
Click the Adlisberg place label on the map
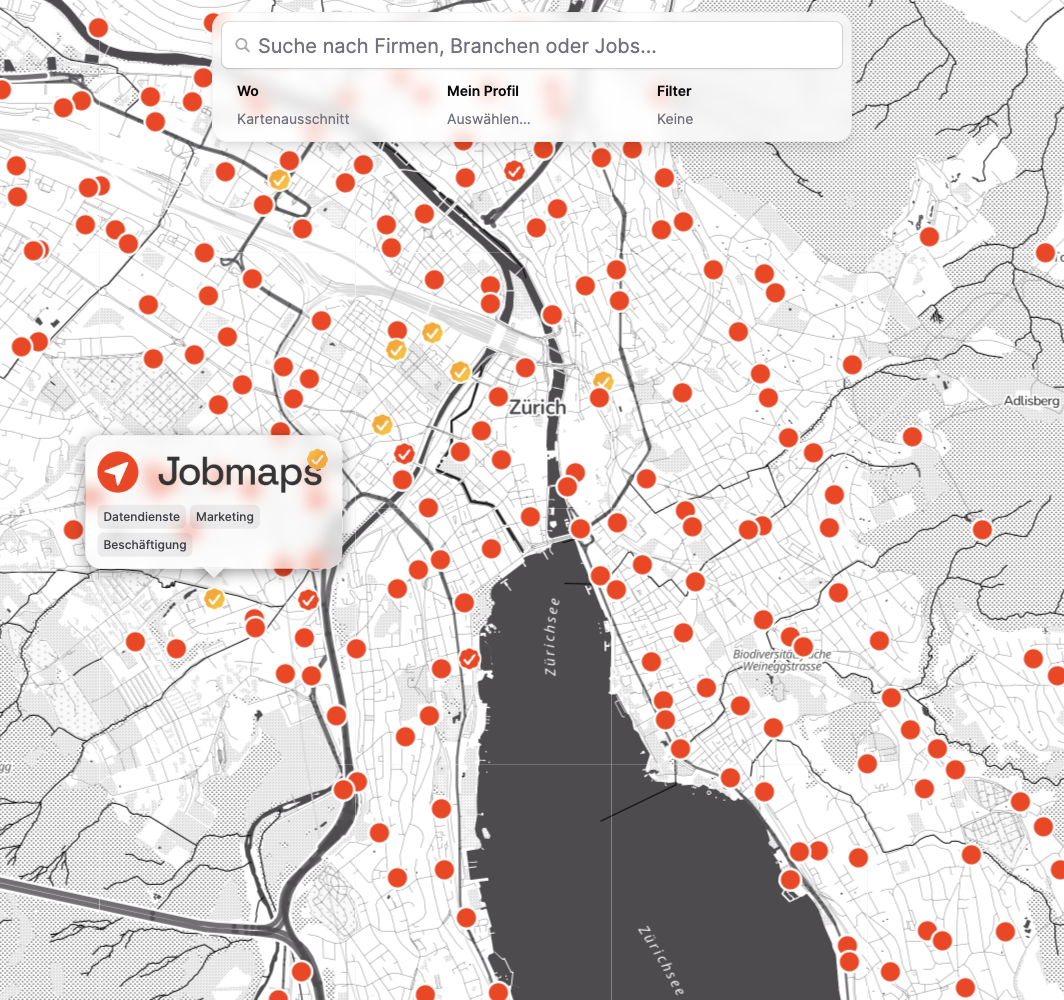click(x=1031, y=401)
